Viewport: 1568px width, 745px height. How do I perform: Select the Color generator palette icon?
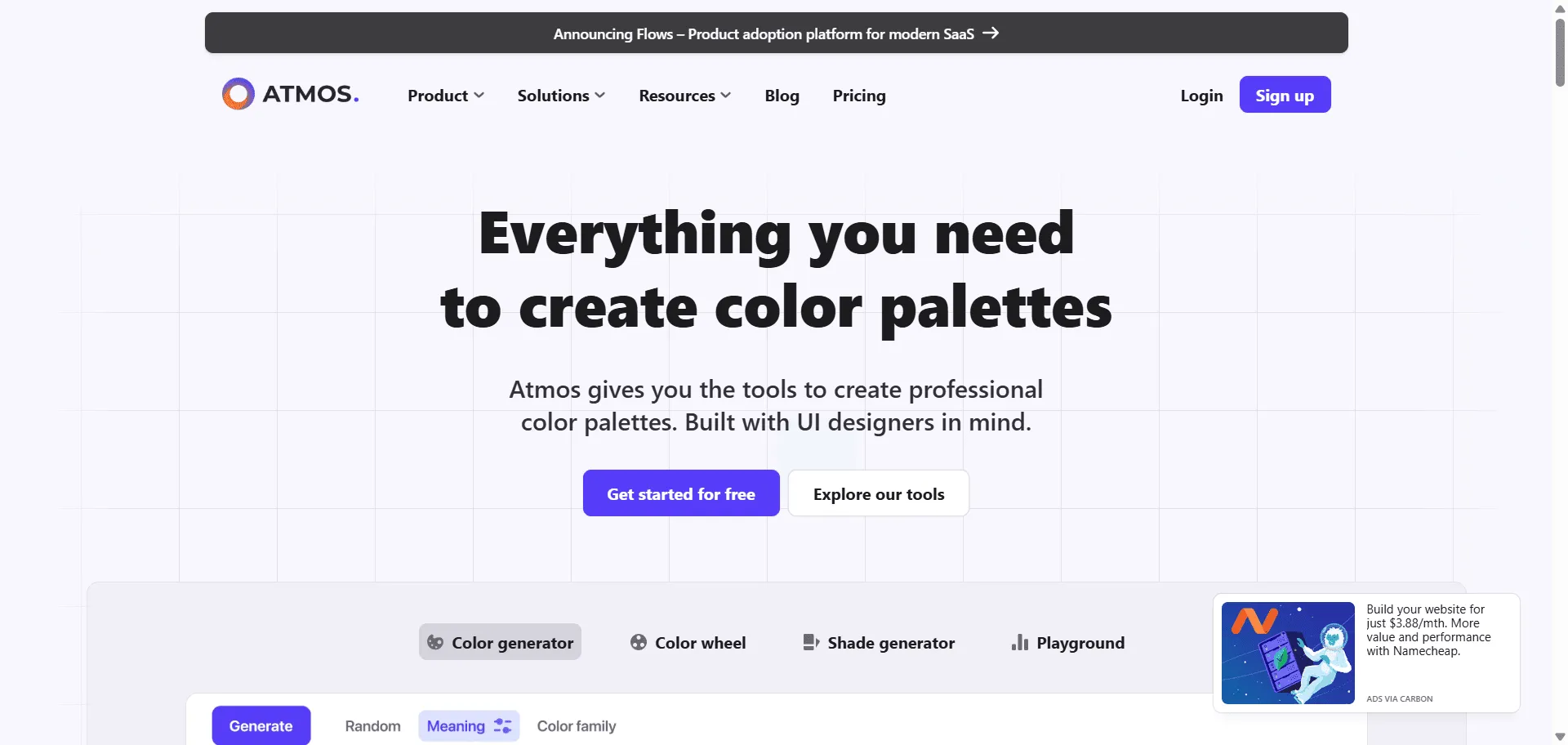pos(435,642)
